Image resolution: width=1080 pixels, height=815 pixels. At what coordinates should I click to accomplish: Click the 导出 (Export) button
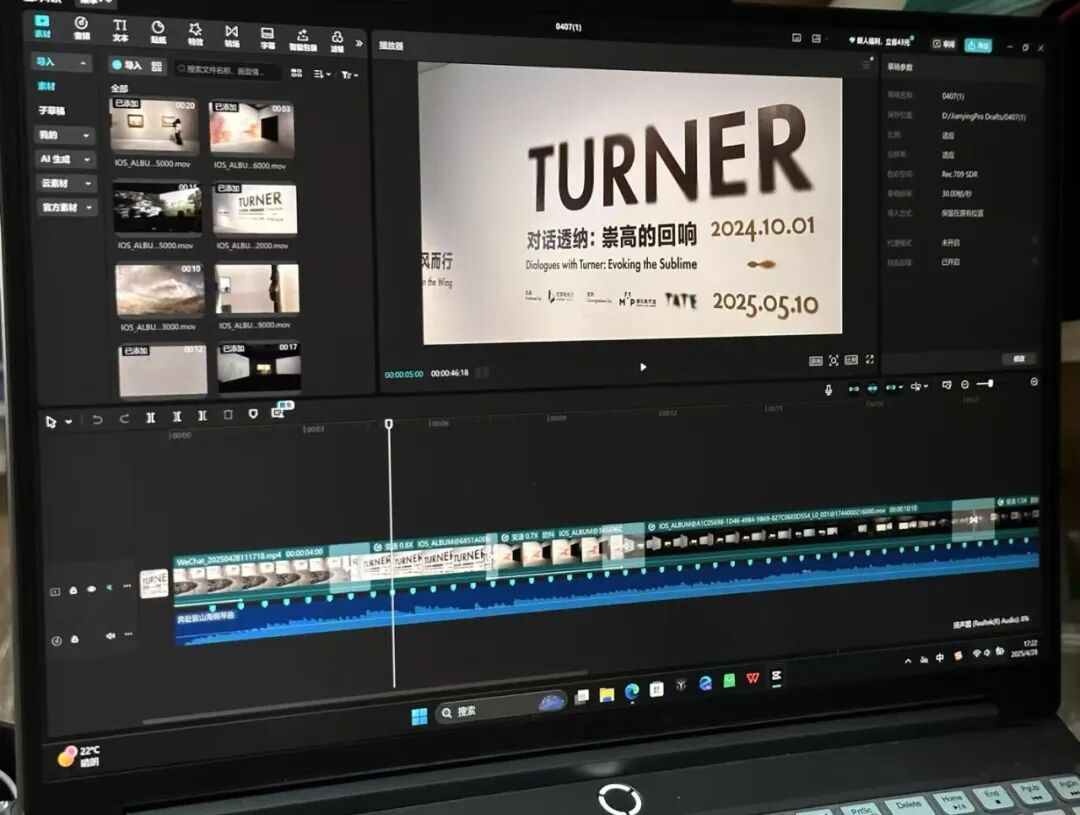point(977,45)
